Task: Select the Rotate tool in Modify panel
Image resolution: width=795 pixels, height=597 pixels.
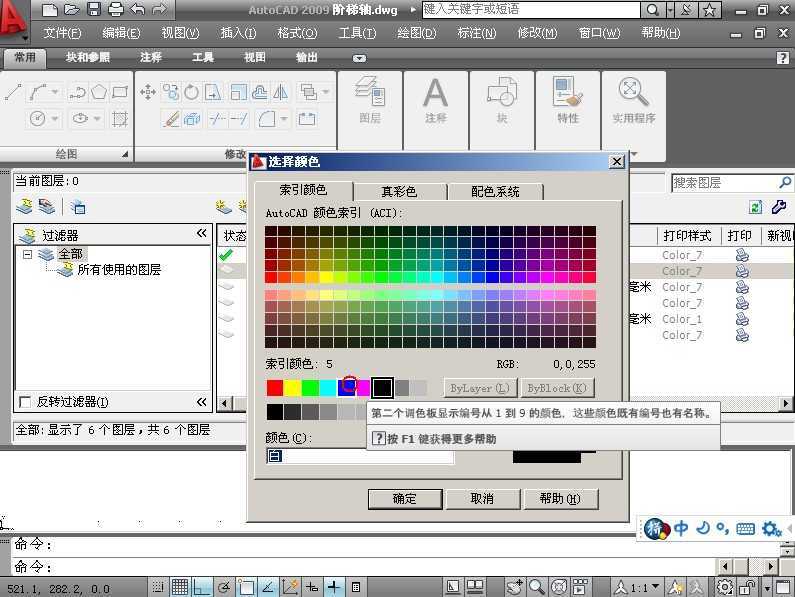Action: 191,92
